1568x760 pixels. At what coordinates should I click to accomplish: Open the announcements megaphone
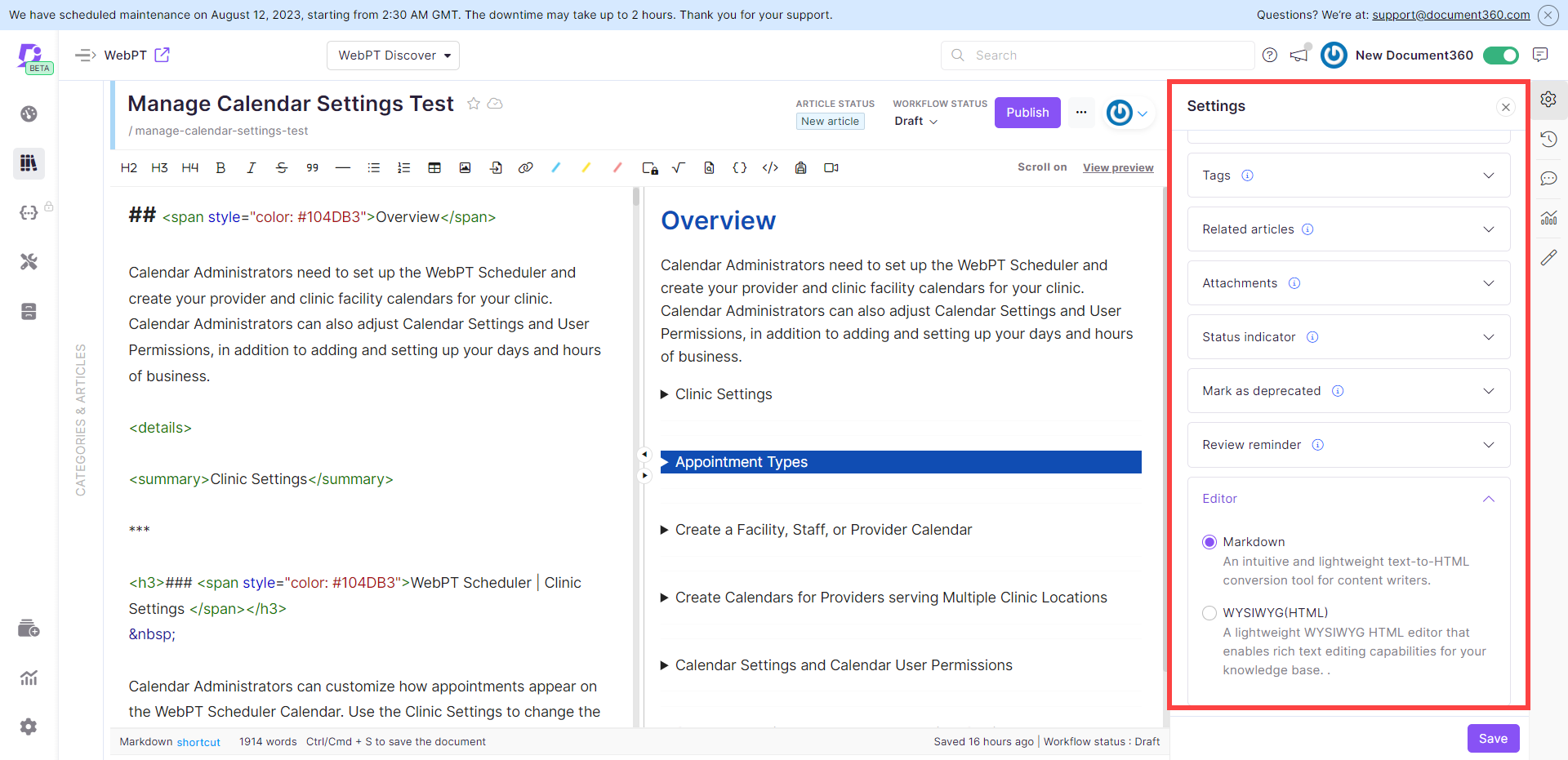pos(1298,56)
